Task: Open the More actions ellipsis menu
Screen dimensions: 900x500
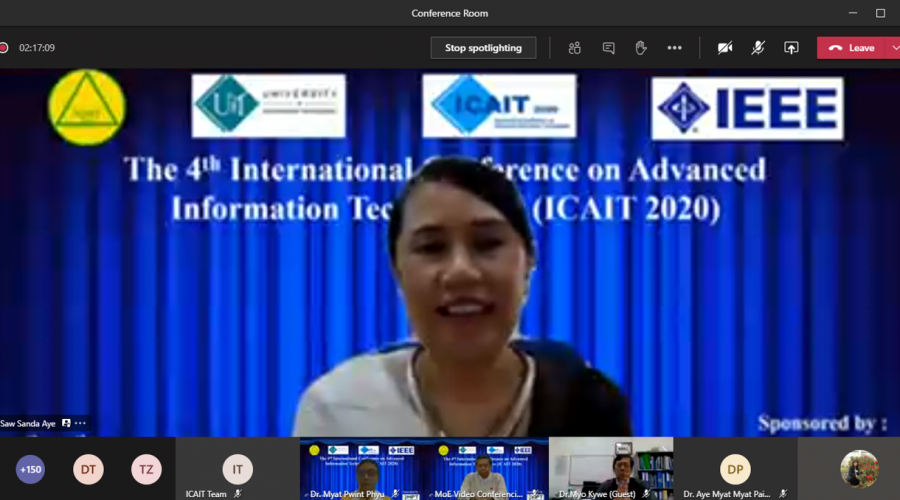Action: tap(675, 48)
